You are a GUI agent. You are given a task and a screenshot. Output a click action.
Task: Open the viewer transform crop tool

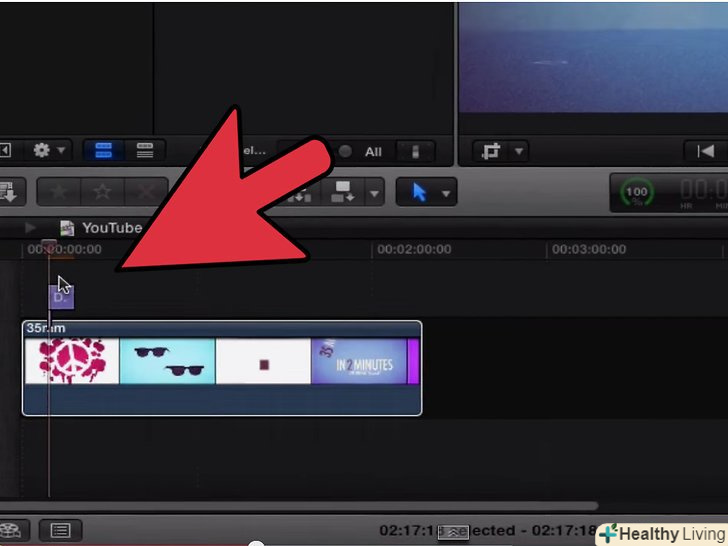(x=491, y=151)
